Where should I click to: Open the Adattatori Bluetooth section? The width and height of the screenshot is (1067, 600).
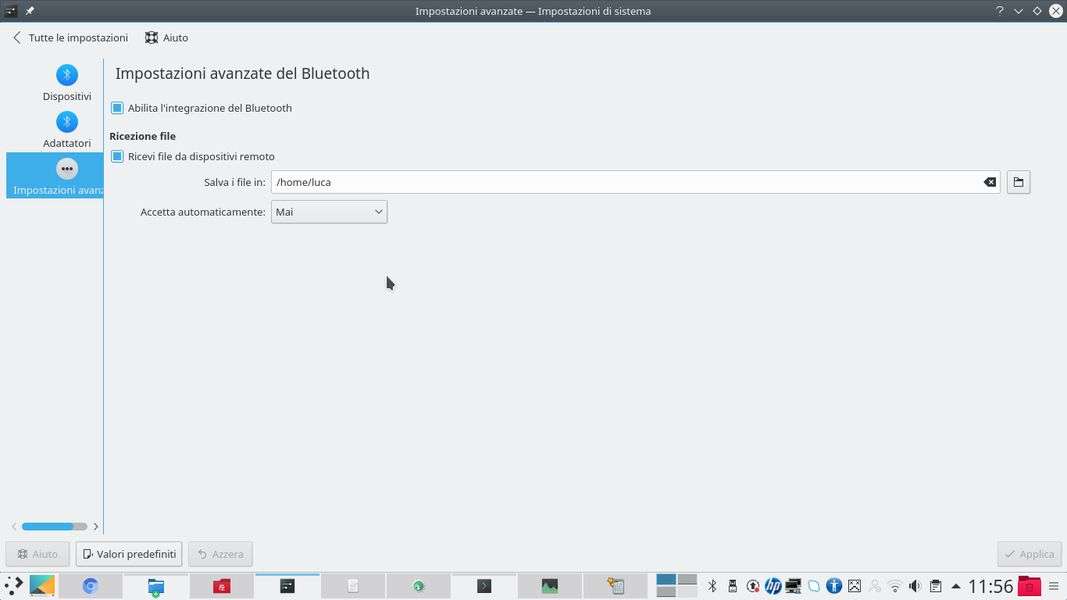click(67, 129)
